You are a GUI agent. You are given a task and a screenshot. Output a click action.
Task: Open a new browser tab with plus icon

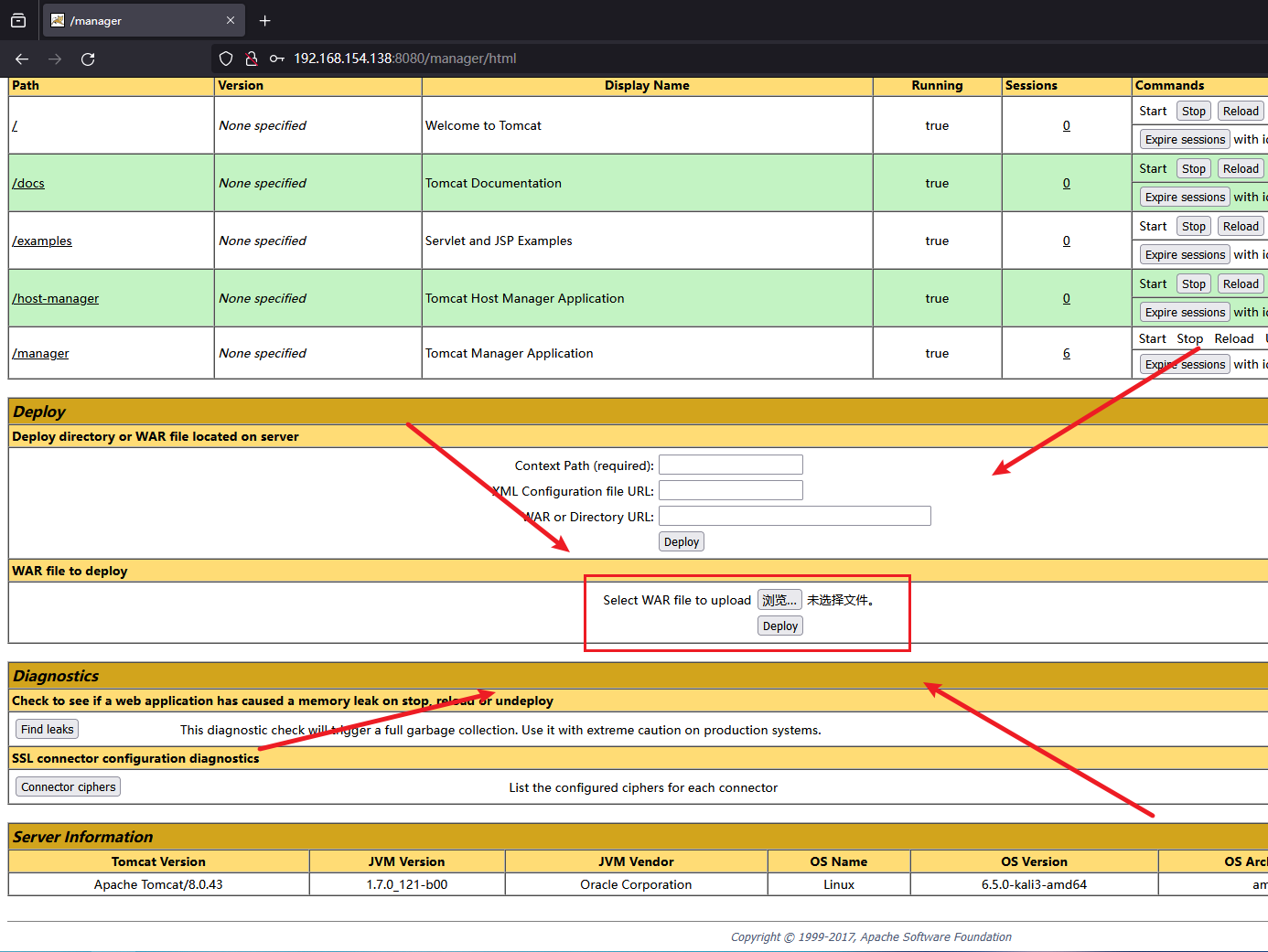click(x=265, y=20)
